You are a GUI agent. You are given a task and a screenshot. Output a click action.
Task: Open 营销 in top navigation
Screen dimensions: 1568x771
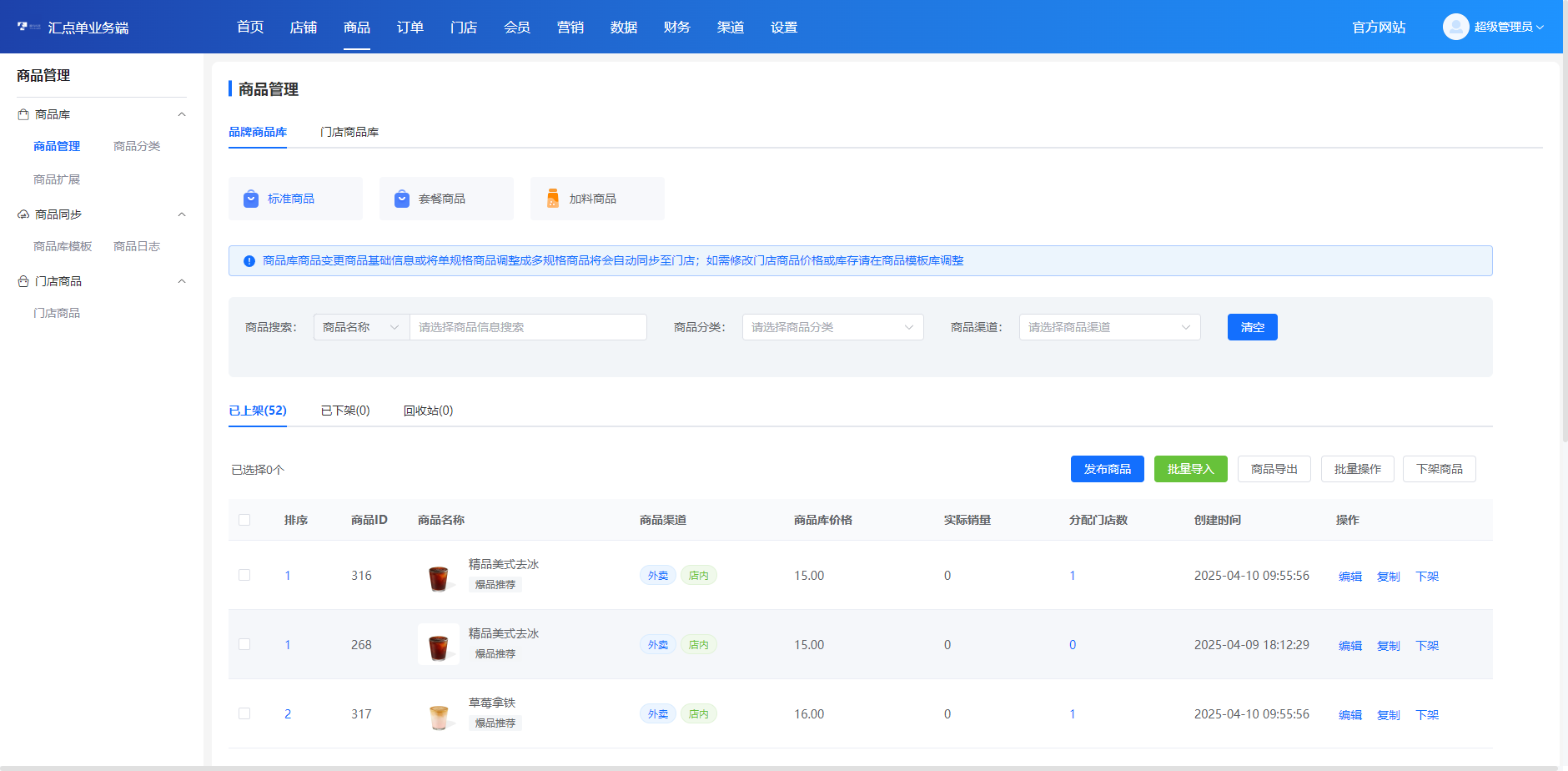click(x=570, y=28)
